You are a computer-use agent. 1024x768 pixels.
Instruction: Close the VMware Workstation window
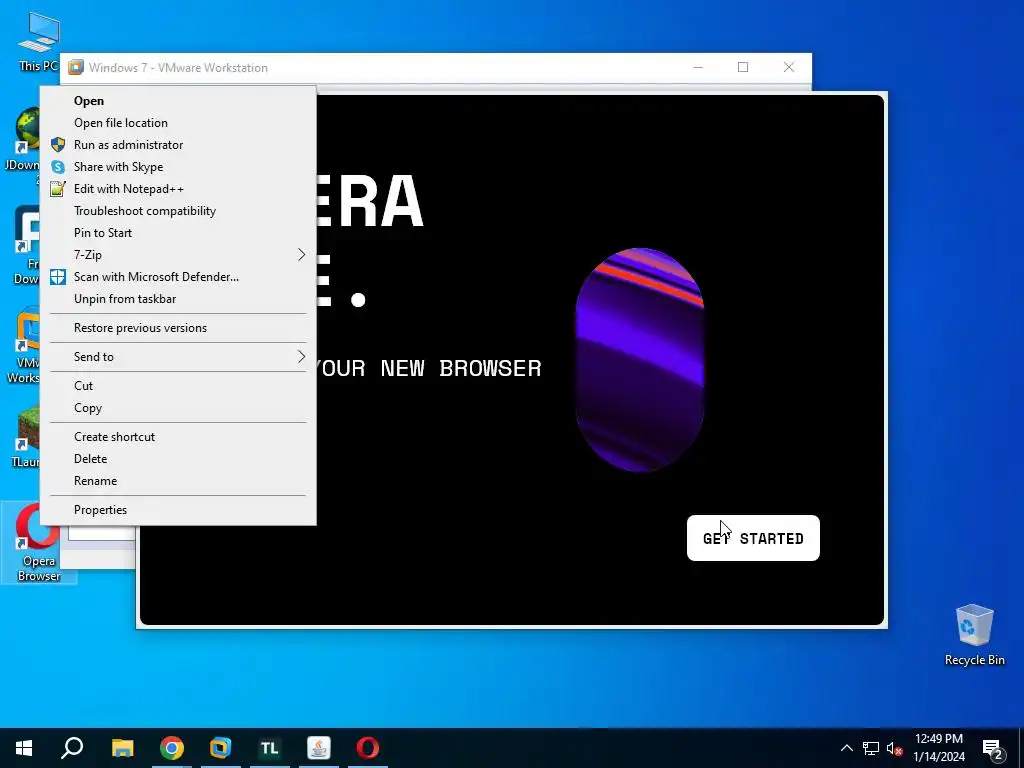pos(789,67)
